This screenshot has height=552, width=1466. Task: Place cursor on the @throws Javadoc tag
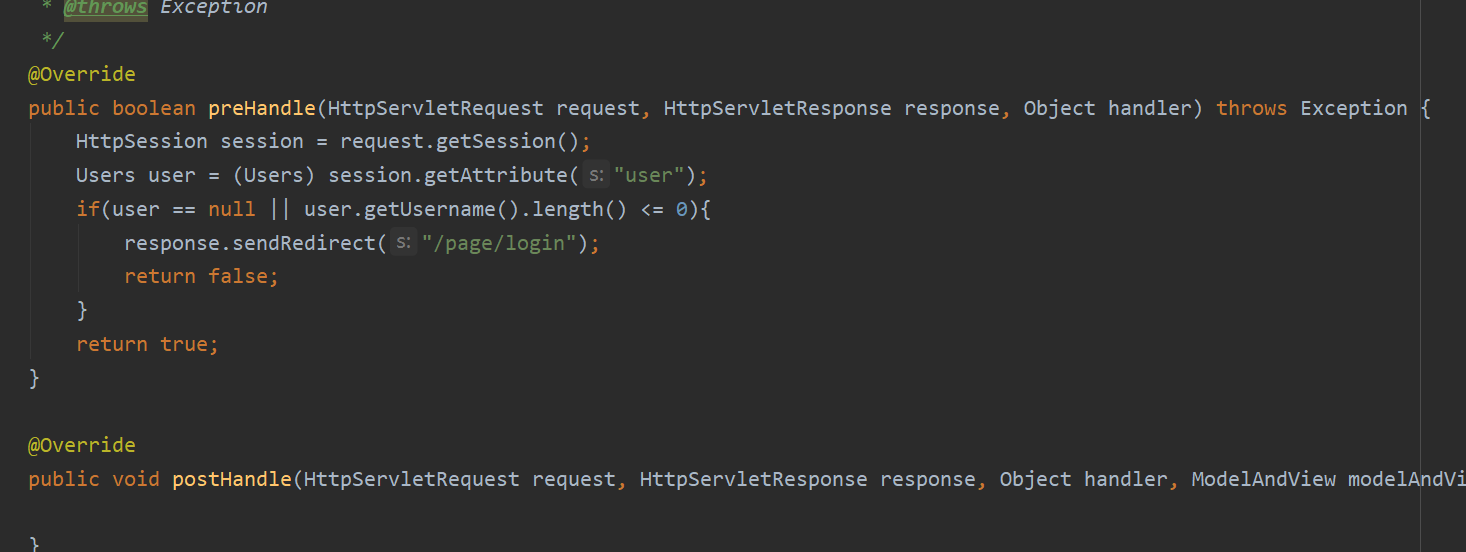106,8
